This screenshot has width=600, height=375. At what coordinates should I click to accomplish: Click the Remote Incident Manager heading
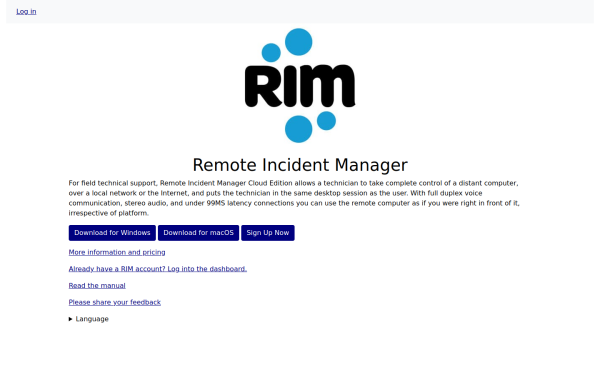pos(300,165)
